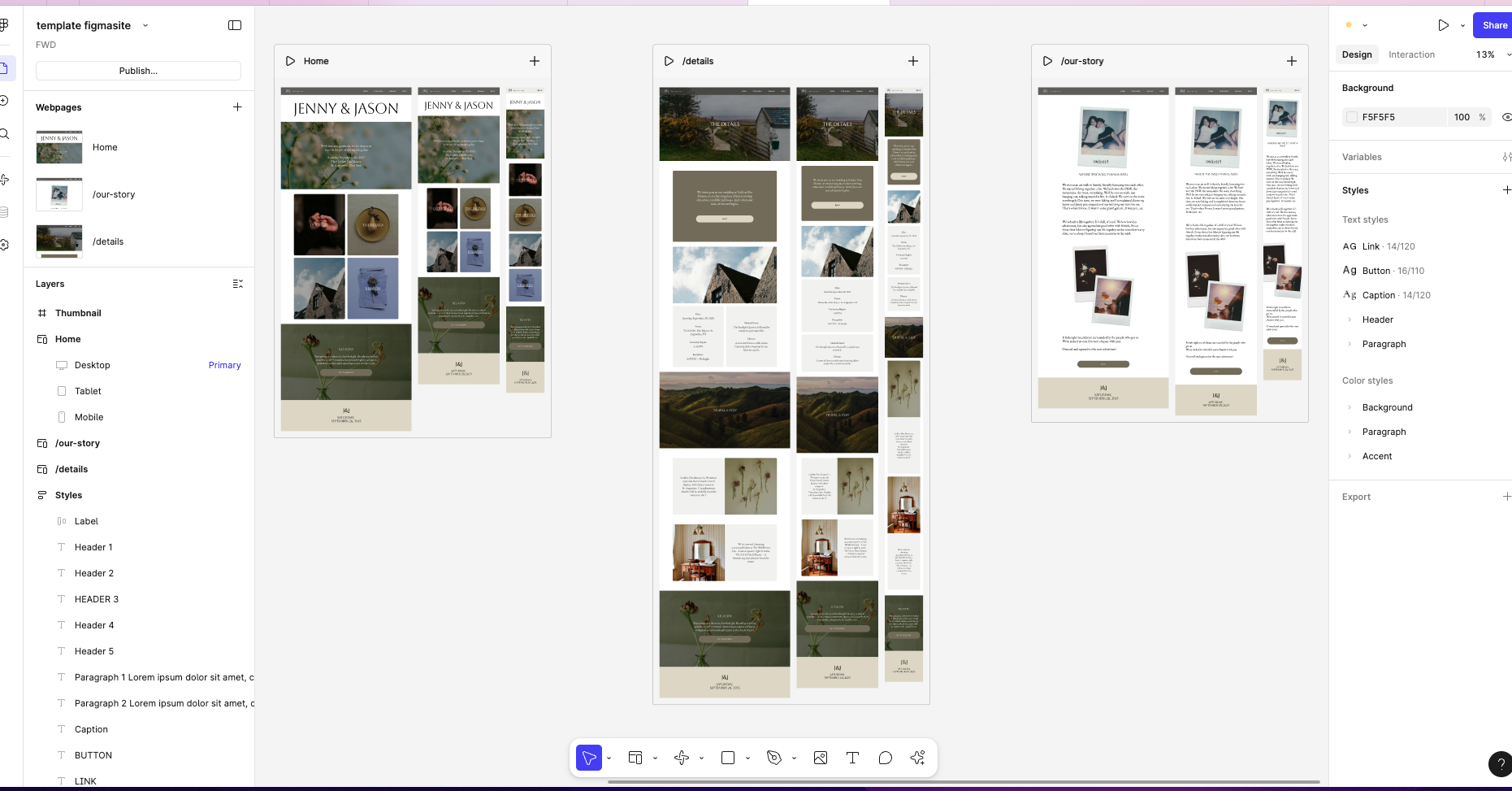Select the Text tool
1512x791 pixels.
coord(852,758)
